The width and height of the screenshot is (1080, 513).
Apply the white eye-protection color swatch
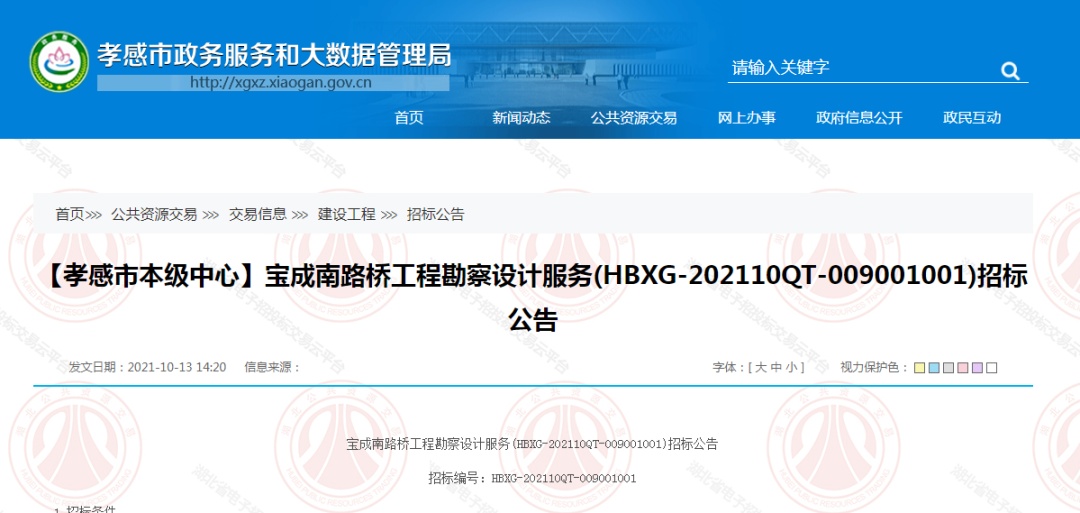coord(992,368)
